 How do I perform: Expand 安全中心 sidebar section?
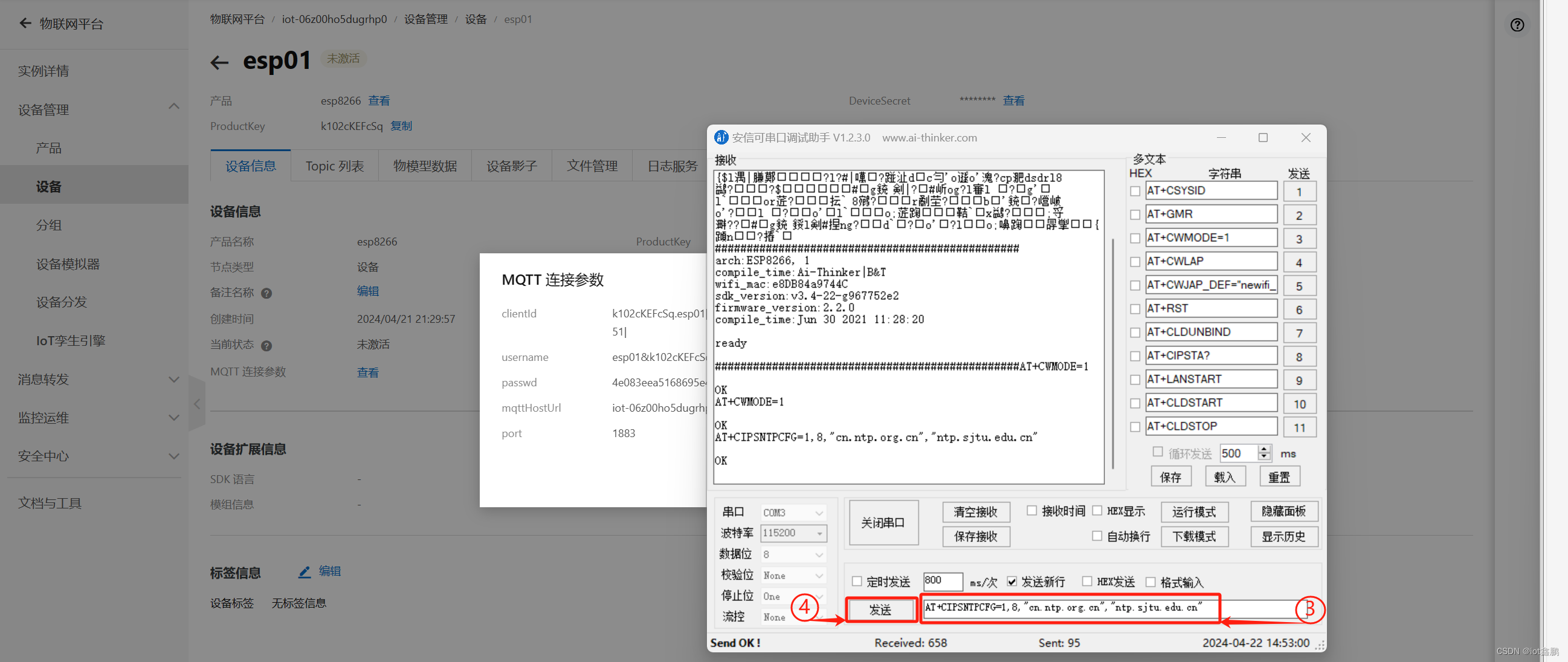tap(173, 456)
